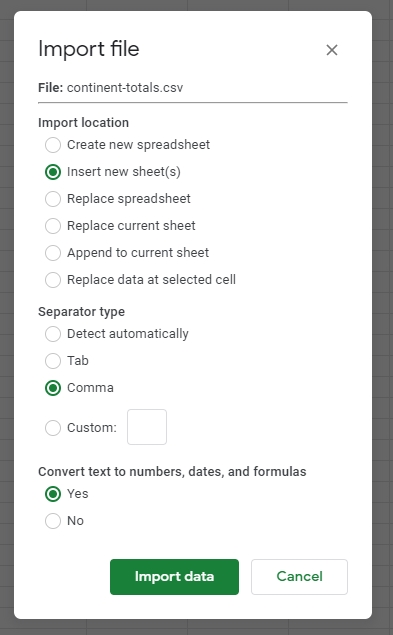Choose Append to current sheet
The width and height of the screenshot is (393, 635).
53,253
